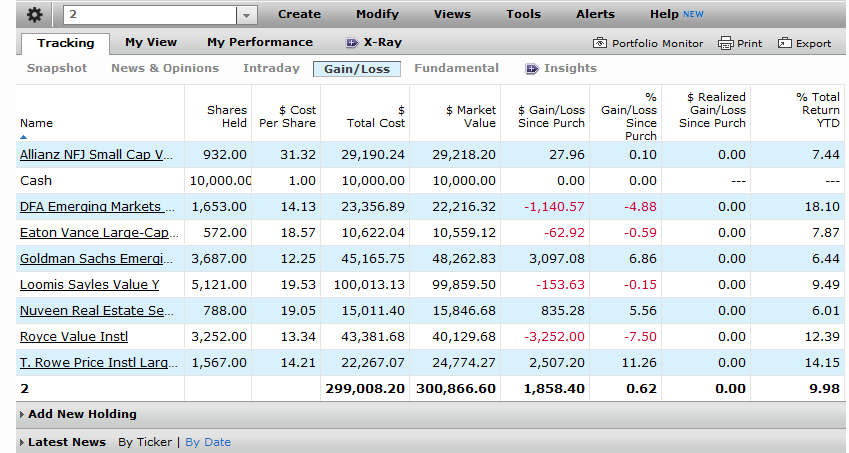The width and height of the screenshot is (849, 453).
Task: Open Loomis Sayles Value Y link
Action: 90,285
